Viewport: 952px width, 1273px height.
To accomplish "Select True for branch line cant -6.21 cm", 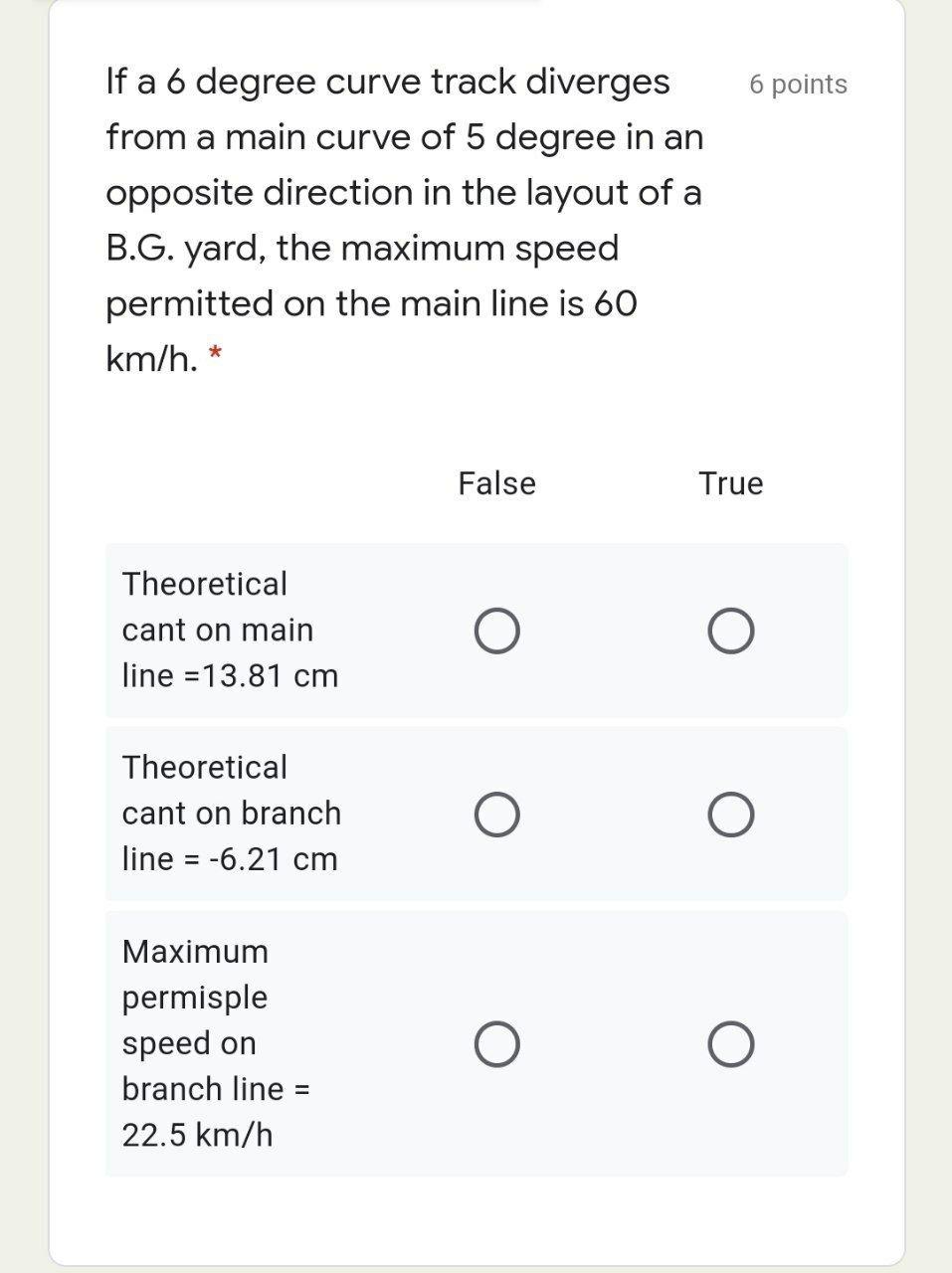I will click(731, 815).
